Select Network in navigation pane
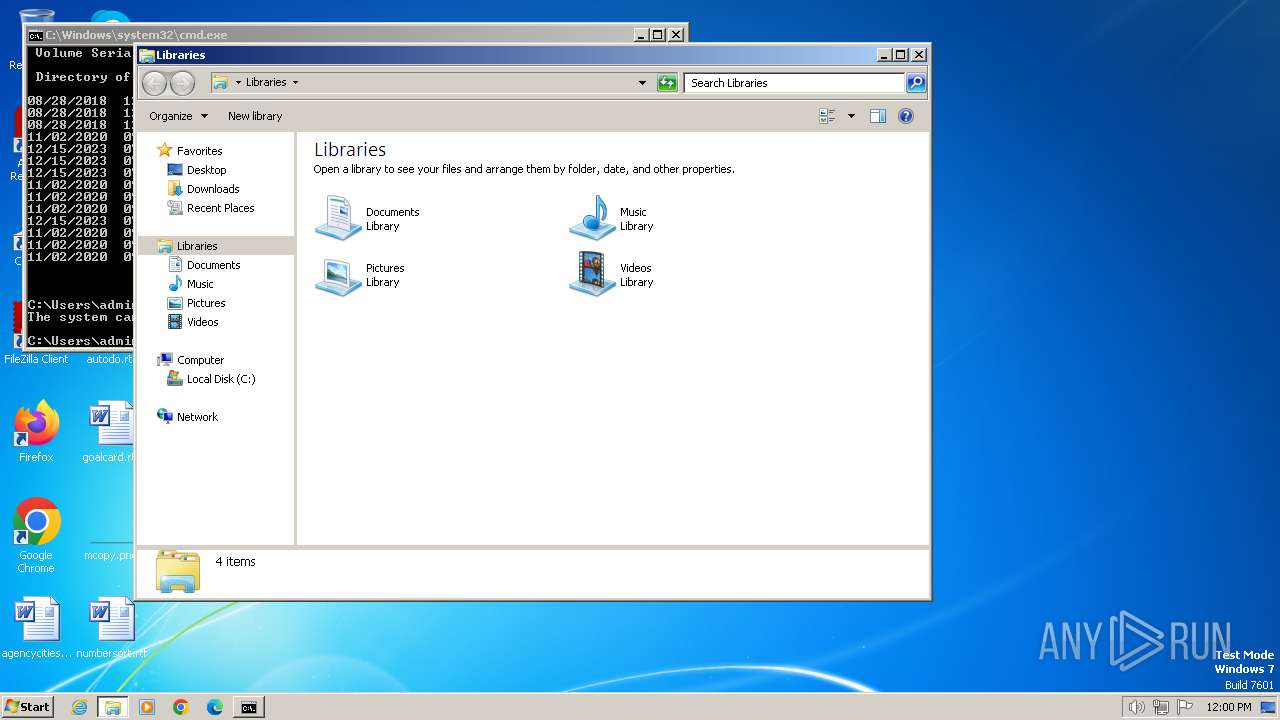This screenshot has height=720, width=1280. [x=197, y=417]
